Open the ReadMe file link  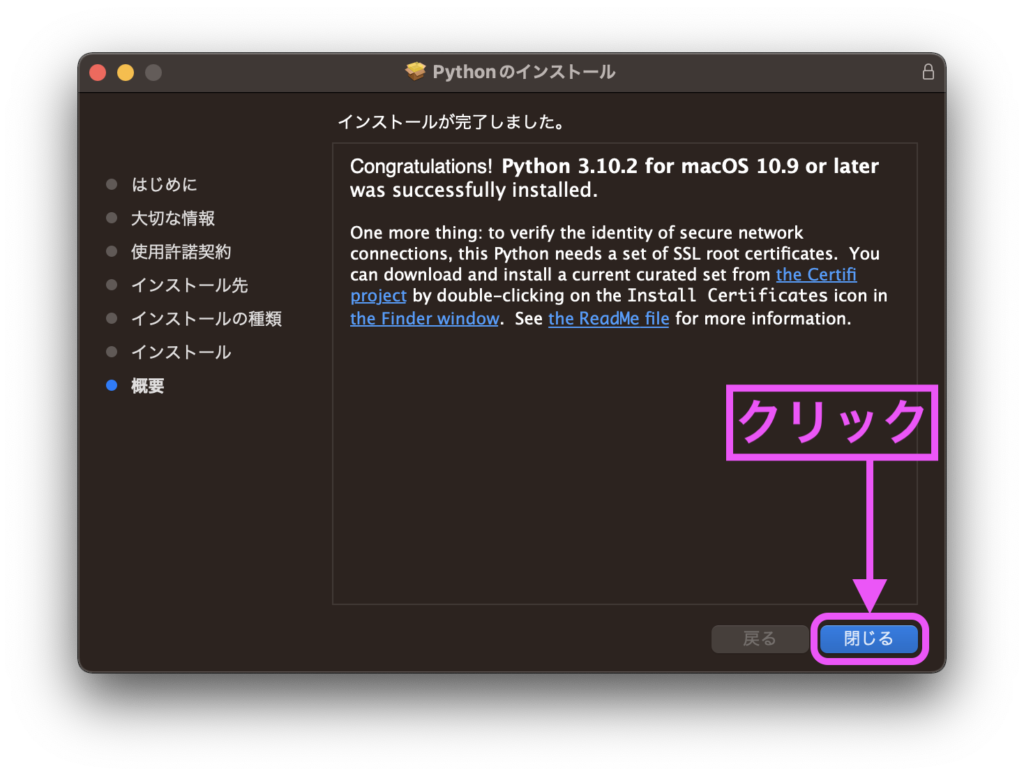[609, 318]
